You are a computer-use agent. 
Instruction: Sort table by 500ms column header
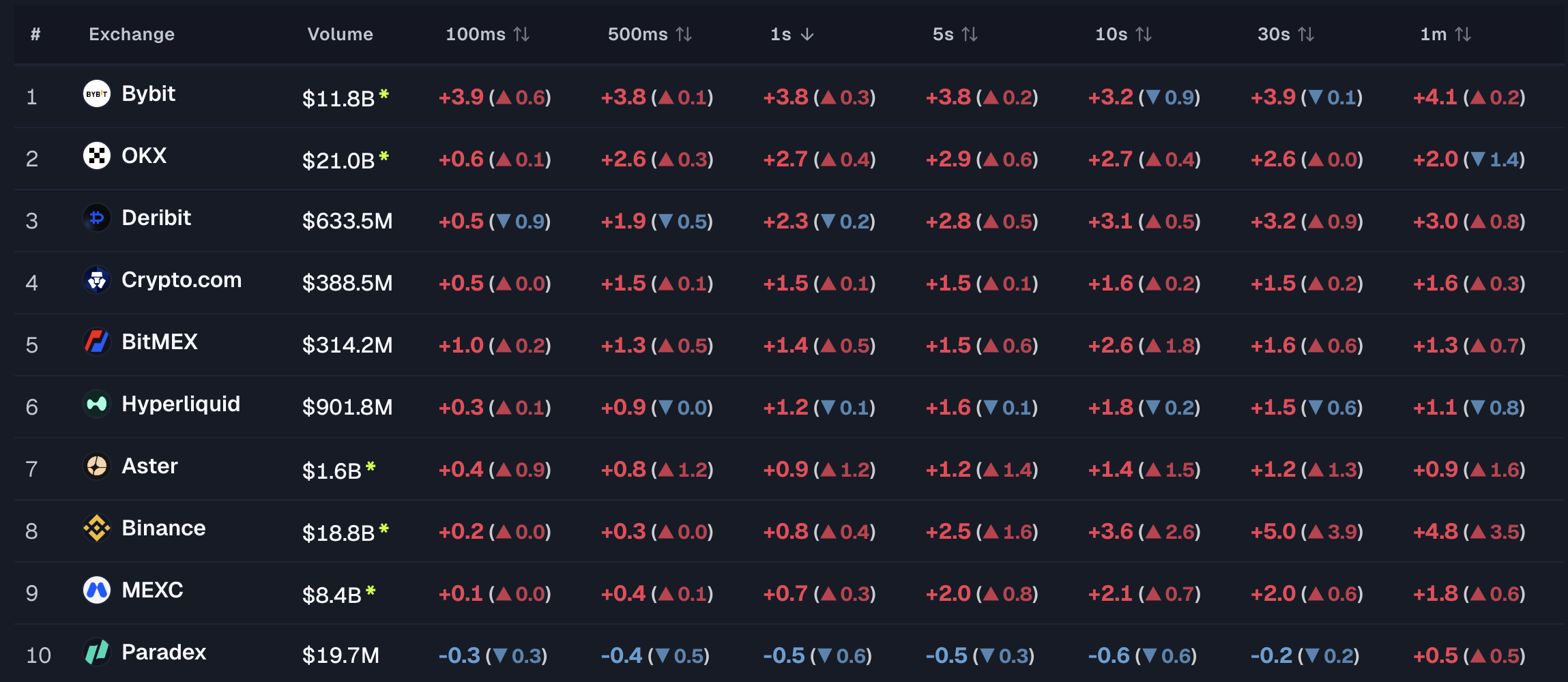pos(650,34)
